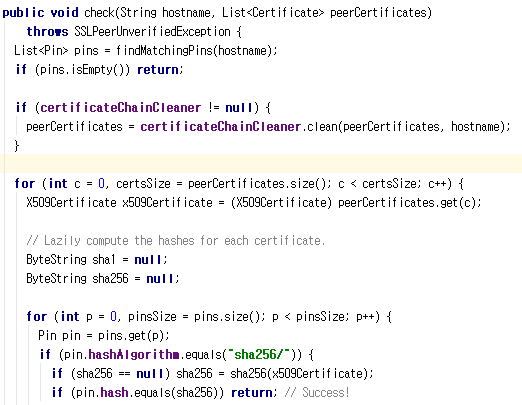Click the '// Success!' comment
The width and height of the screenshot is (522, 405).
tap(317, 393)
